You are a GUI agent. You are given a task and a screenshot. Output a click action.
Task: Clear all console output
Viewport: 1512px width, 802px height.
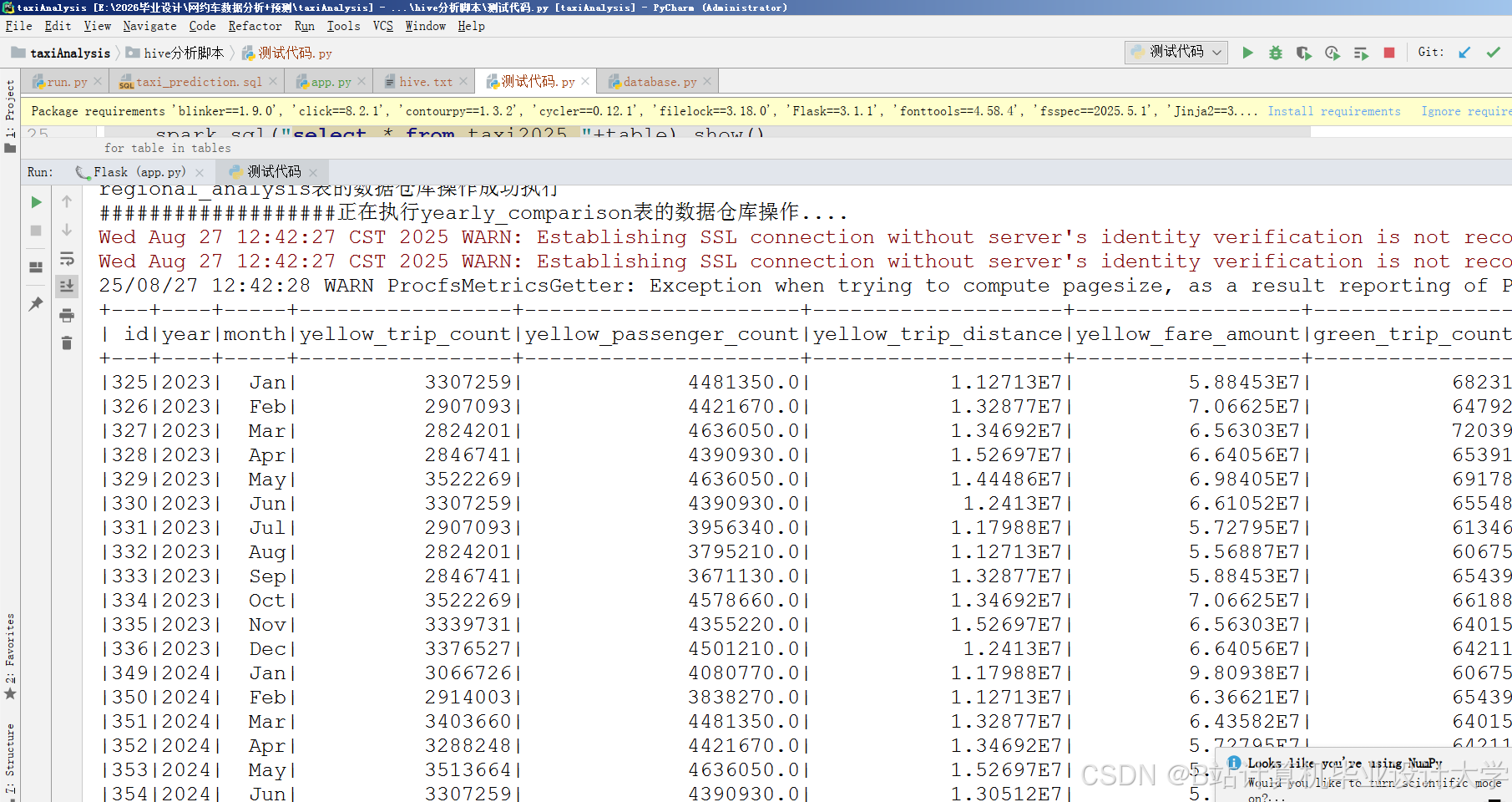coord(67,343)
